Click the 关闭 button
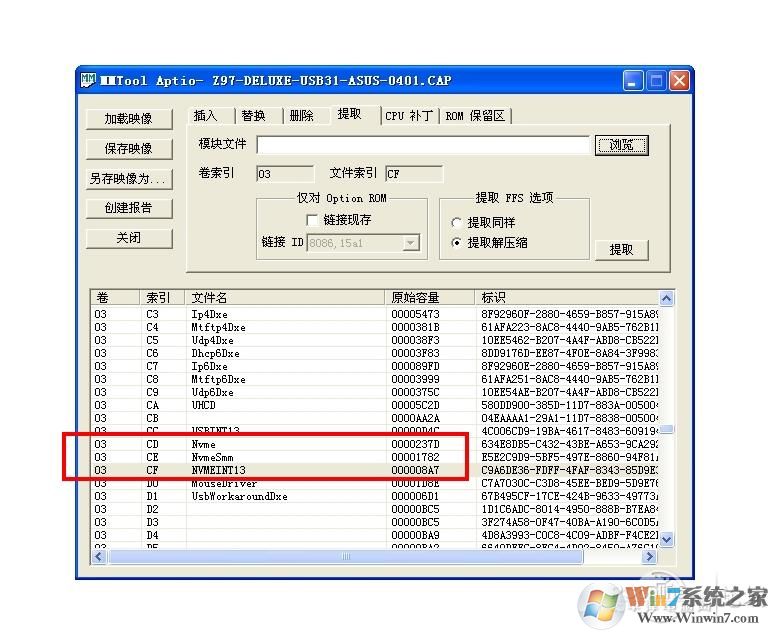 pos(129,238)
